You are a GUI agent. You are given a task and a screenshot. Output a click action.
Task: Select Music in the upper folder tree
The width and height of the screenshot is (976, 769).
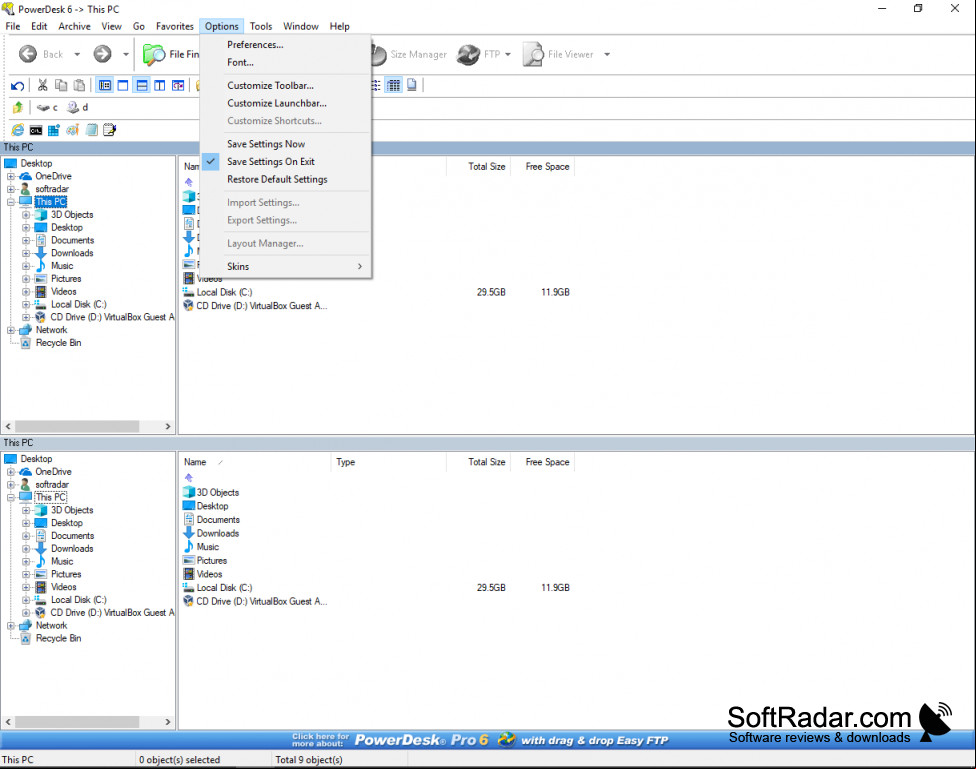pyautogui.click(x=62, y=266)
